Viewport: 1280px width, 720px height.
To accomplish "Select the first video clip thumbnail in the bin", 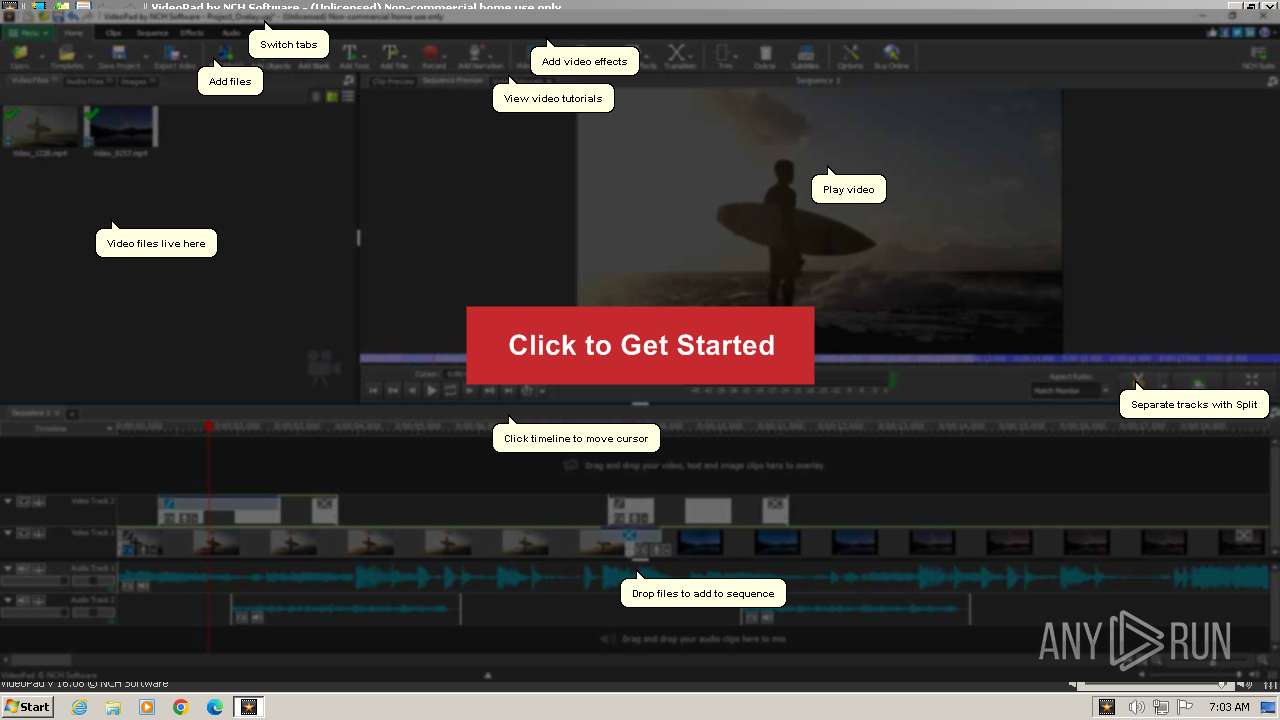I will coord(40,127).
